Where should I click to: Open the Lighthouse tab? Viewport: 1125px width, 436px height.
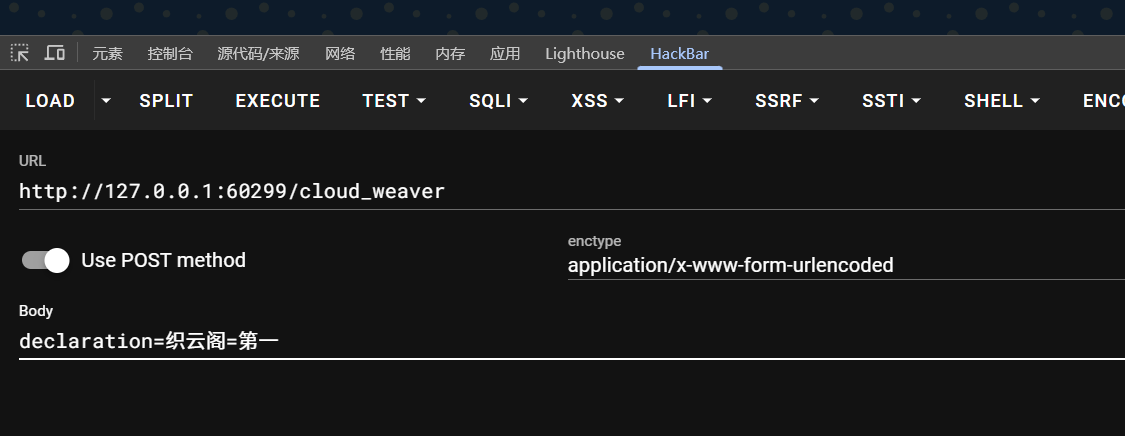click(x=584, y=54)
